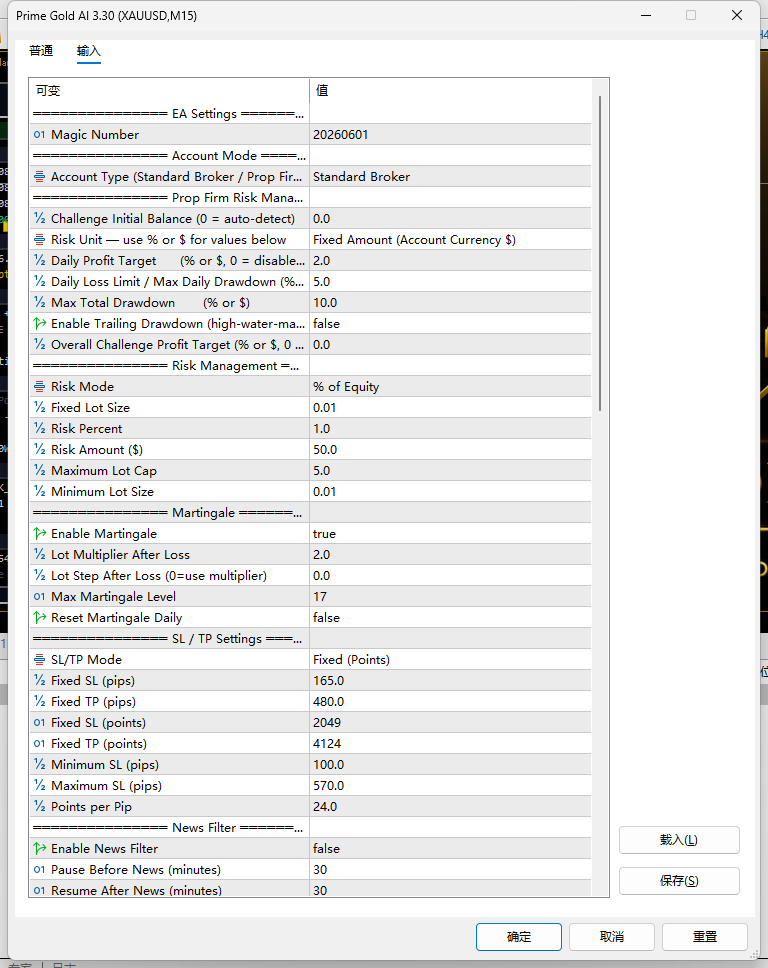
Task: Click the double icon beside Daily Loss Limit
Action: [40, 282]
